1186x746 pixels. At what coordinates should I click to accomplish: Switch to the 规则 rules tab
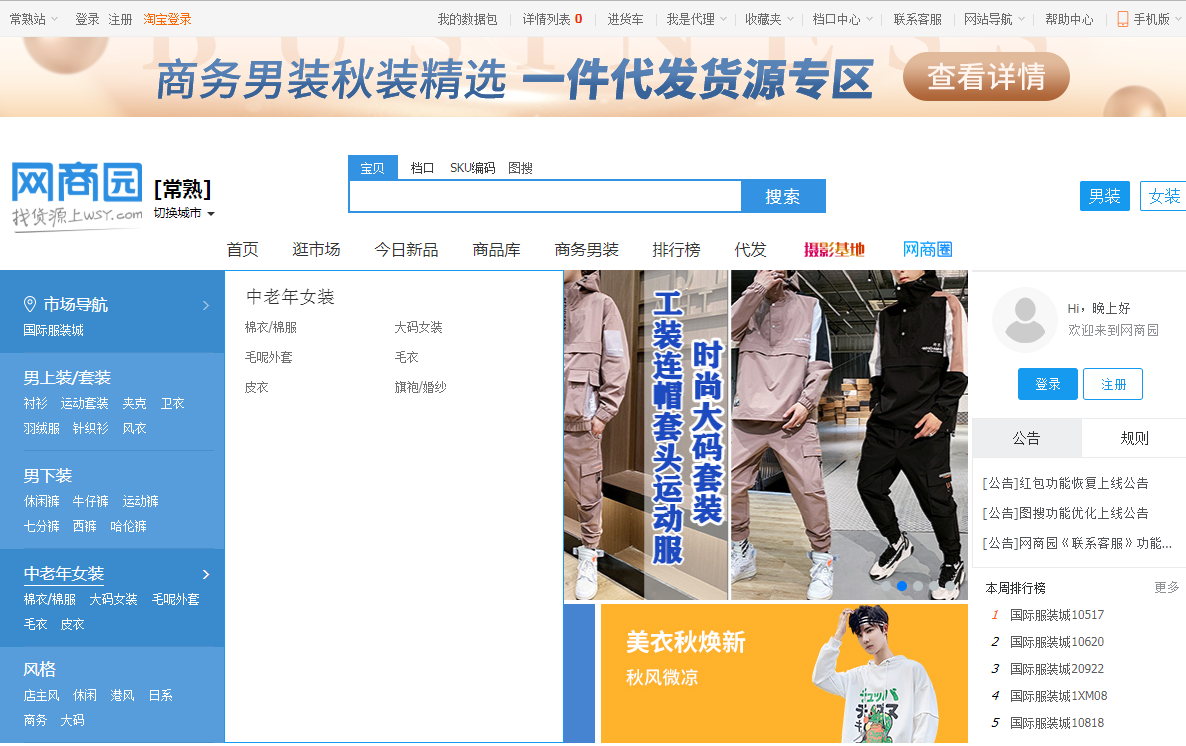click(x=1137, y=437)
